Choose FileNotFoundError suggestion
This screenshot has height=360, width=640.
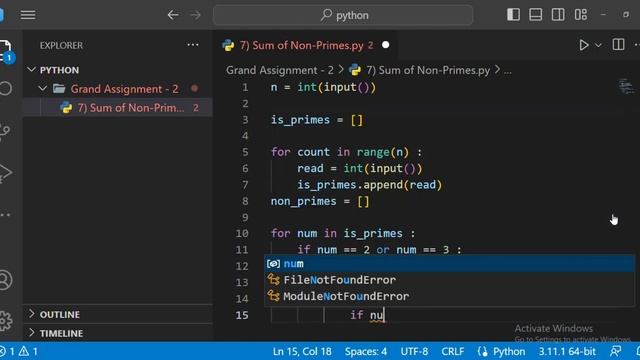pos(449,280)
